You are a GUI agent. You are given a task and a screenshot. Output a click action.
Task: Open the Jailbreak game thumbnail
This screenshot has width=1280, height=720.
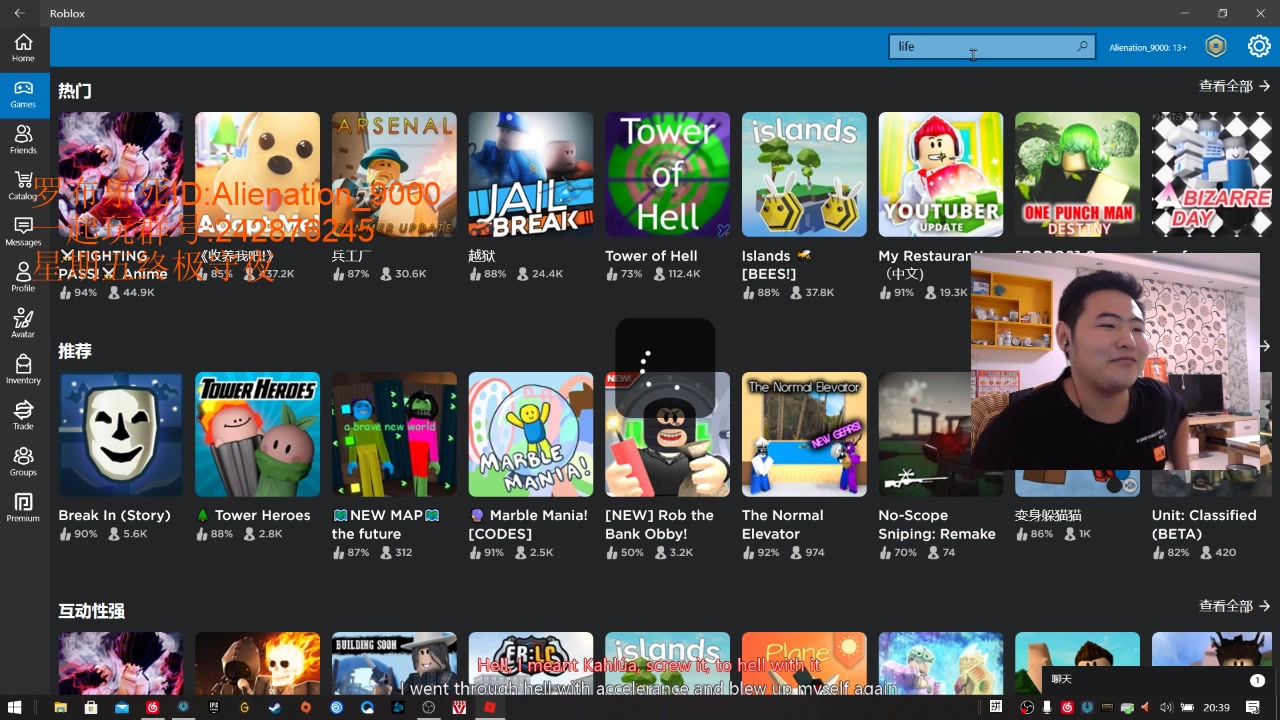click(530, 174)
